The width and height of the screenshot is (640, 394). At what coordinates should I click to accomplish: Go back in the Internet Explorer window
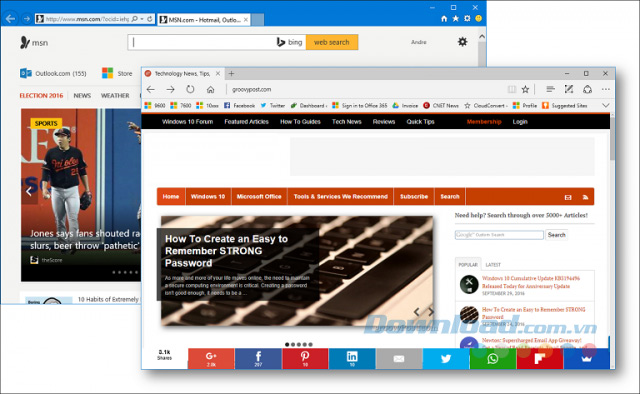pyautogui.click(x=11, y=19)
